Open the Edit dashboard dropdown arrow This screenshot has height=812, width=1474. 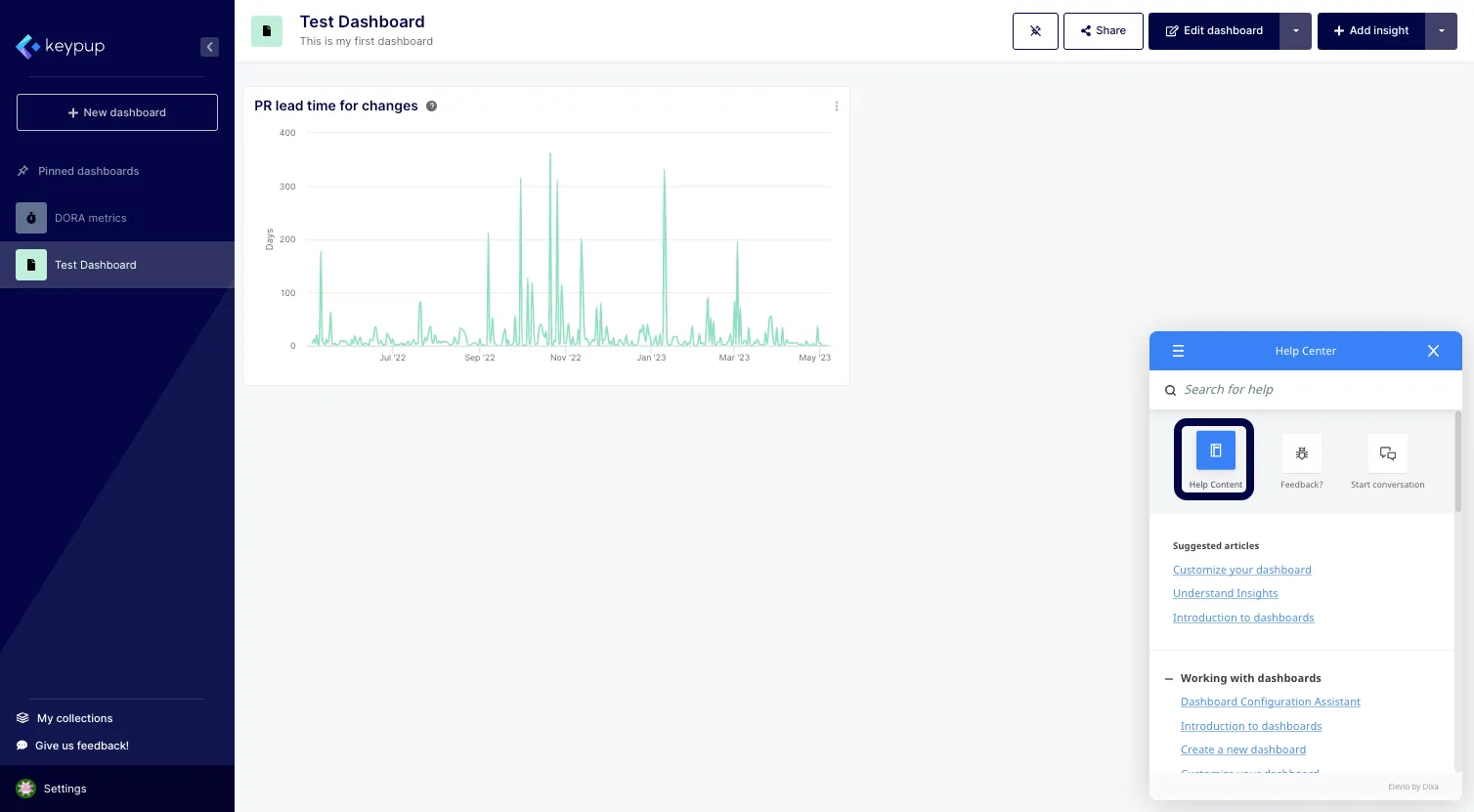click(1295, 30)
